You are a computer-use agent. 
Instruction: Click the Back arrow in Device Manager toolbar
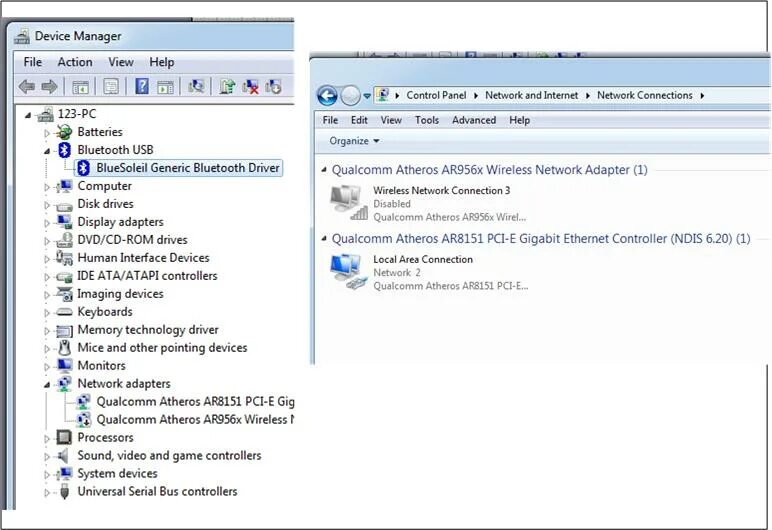point(27,87)
